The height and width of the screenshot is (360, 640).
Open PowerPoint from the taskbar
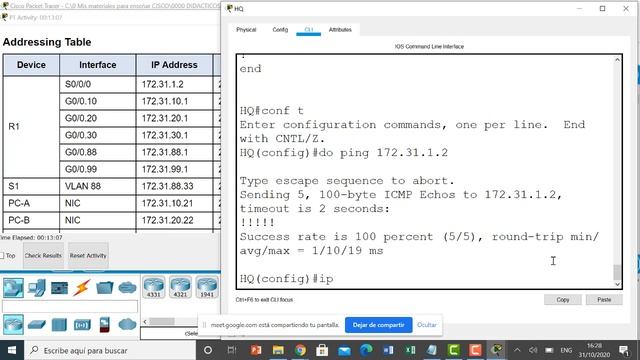(256, 350)
